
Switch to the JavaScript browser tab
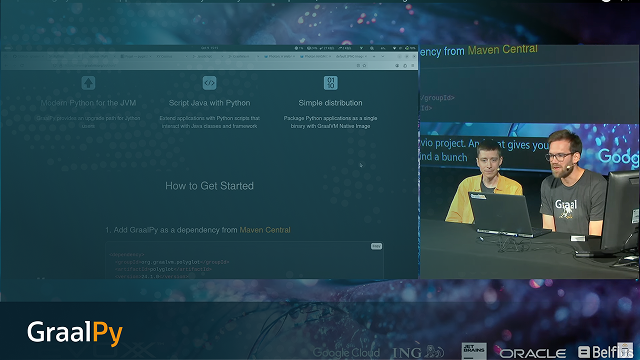point(207,56)
